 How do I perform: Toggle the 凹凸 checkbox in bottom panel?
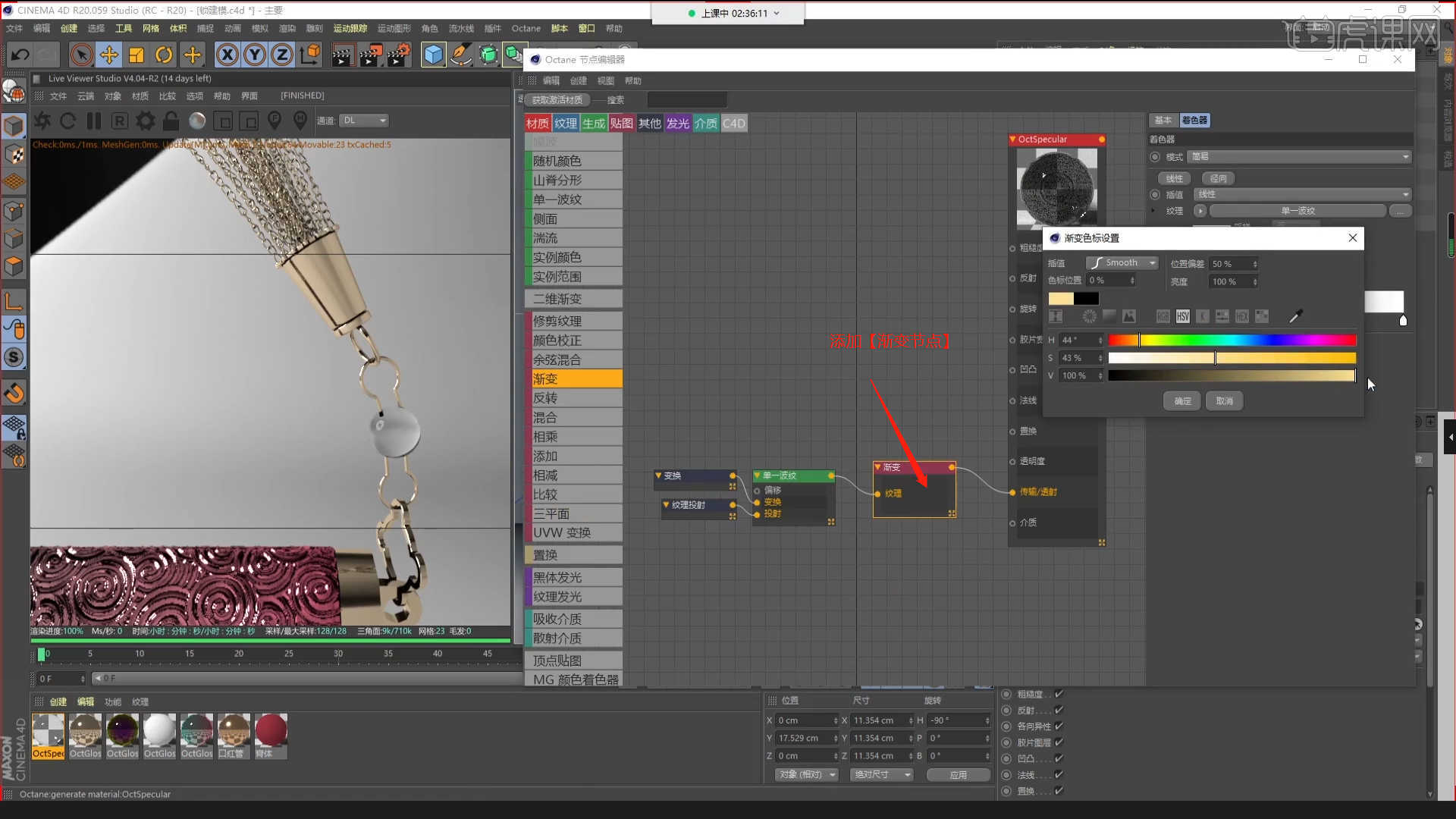[1059, 758]
